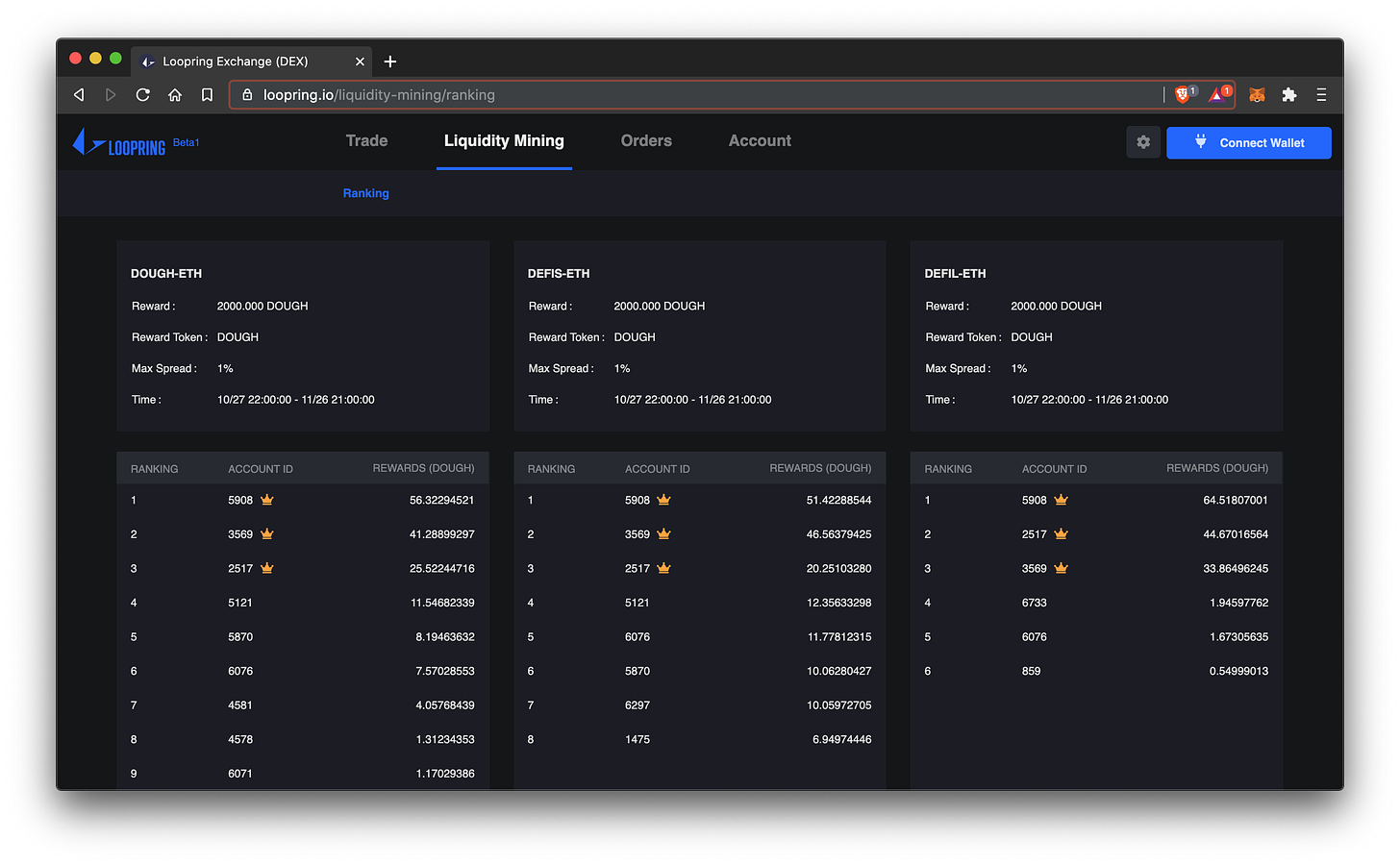This screenshot has width=1400, height=865.
Task: Open the Orders tab
Action: [646, 140]
